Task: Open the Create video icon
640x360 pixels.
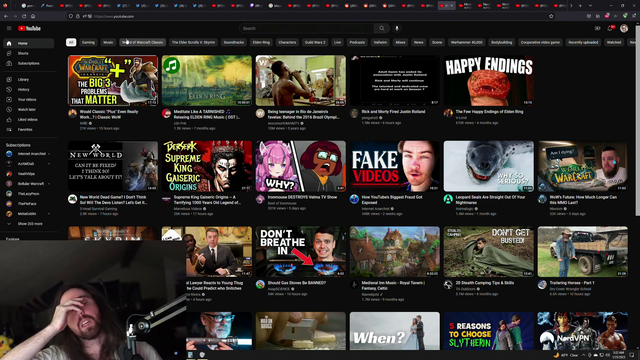Action: 598,28
